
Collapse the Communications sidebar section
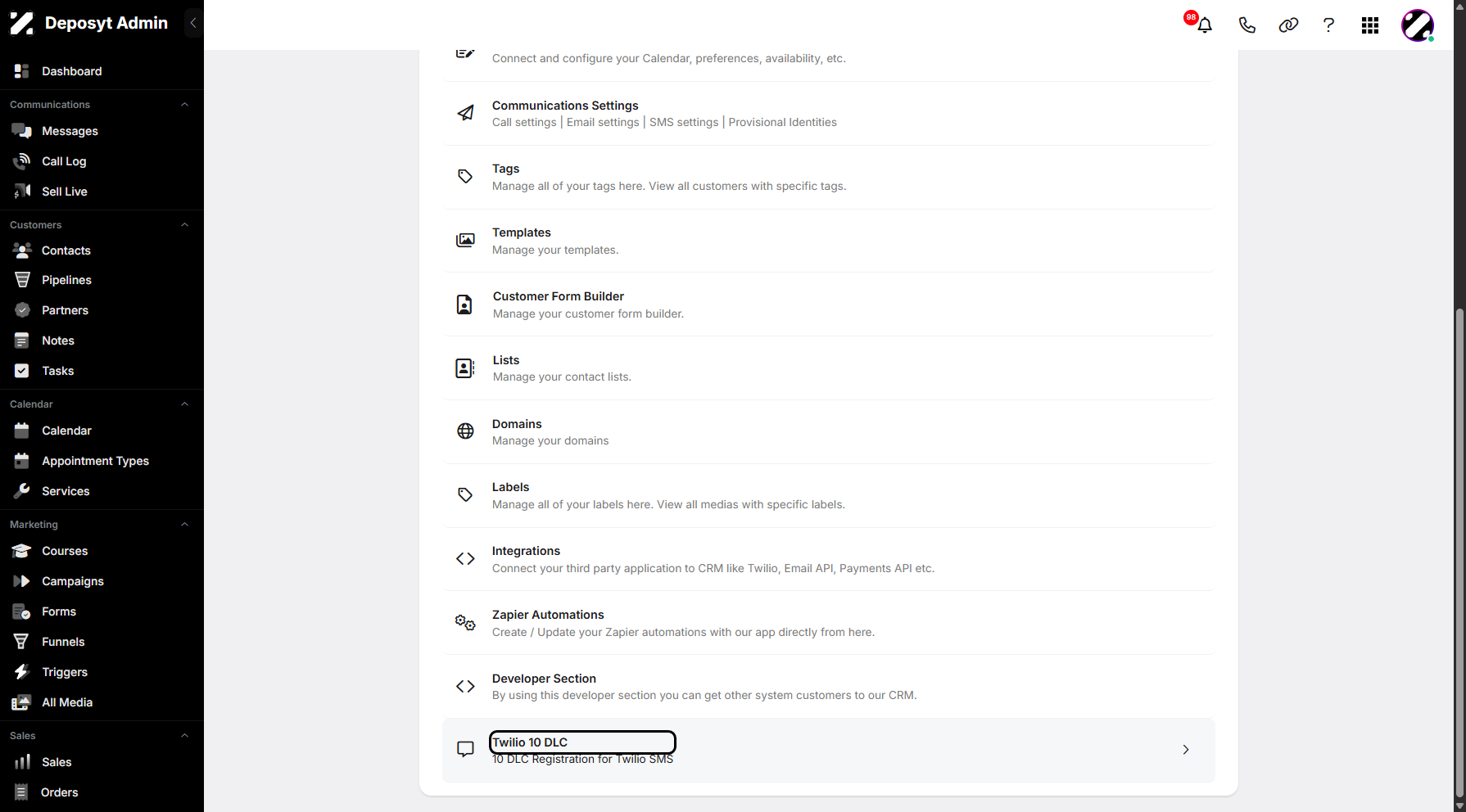(x=184, y=105)
